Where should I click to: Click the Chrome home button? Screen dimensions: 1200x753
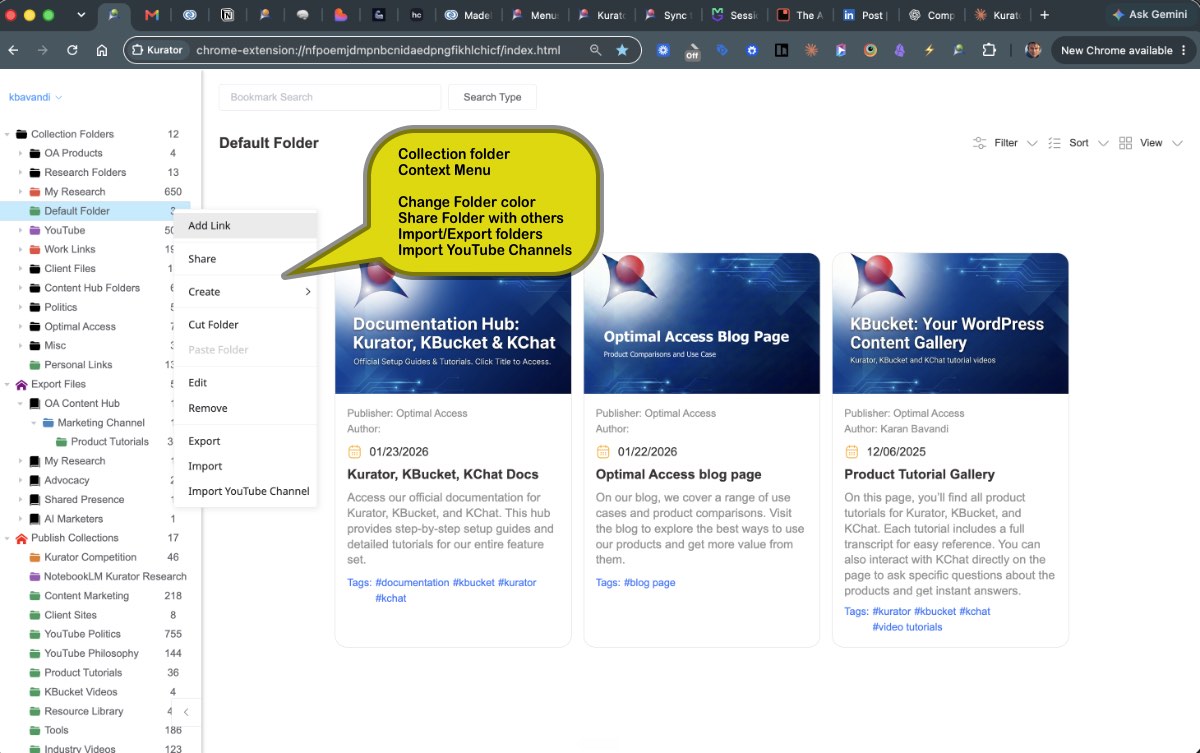[102, 50]
